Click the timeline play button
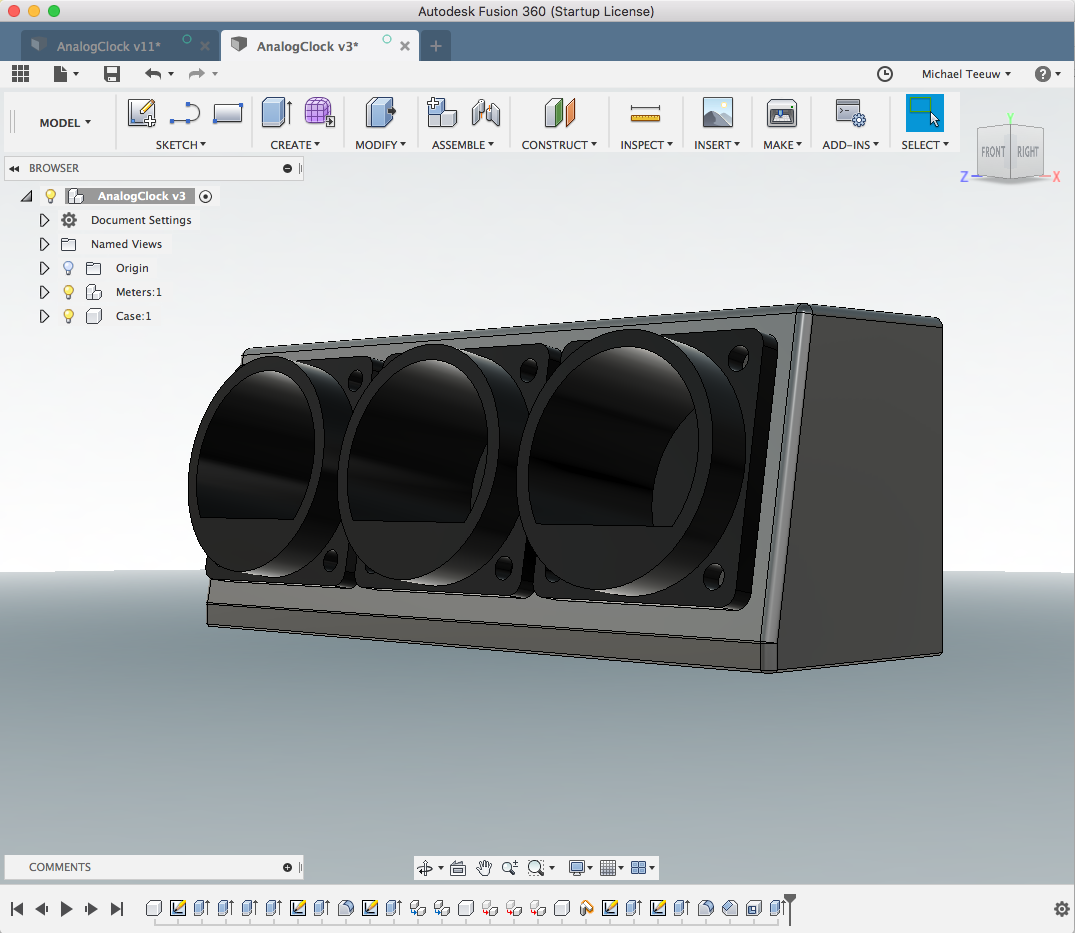1075x933 pixels. 67,909
